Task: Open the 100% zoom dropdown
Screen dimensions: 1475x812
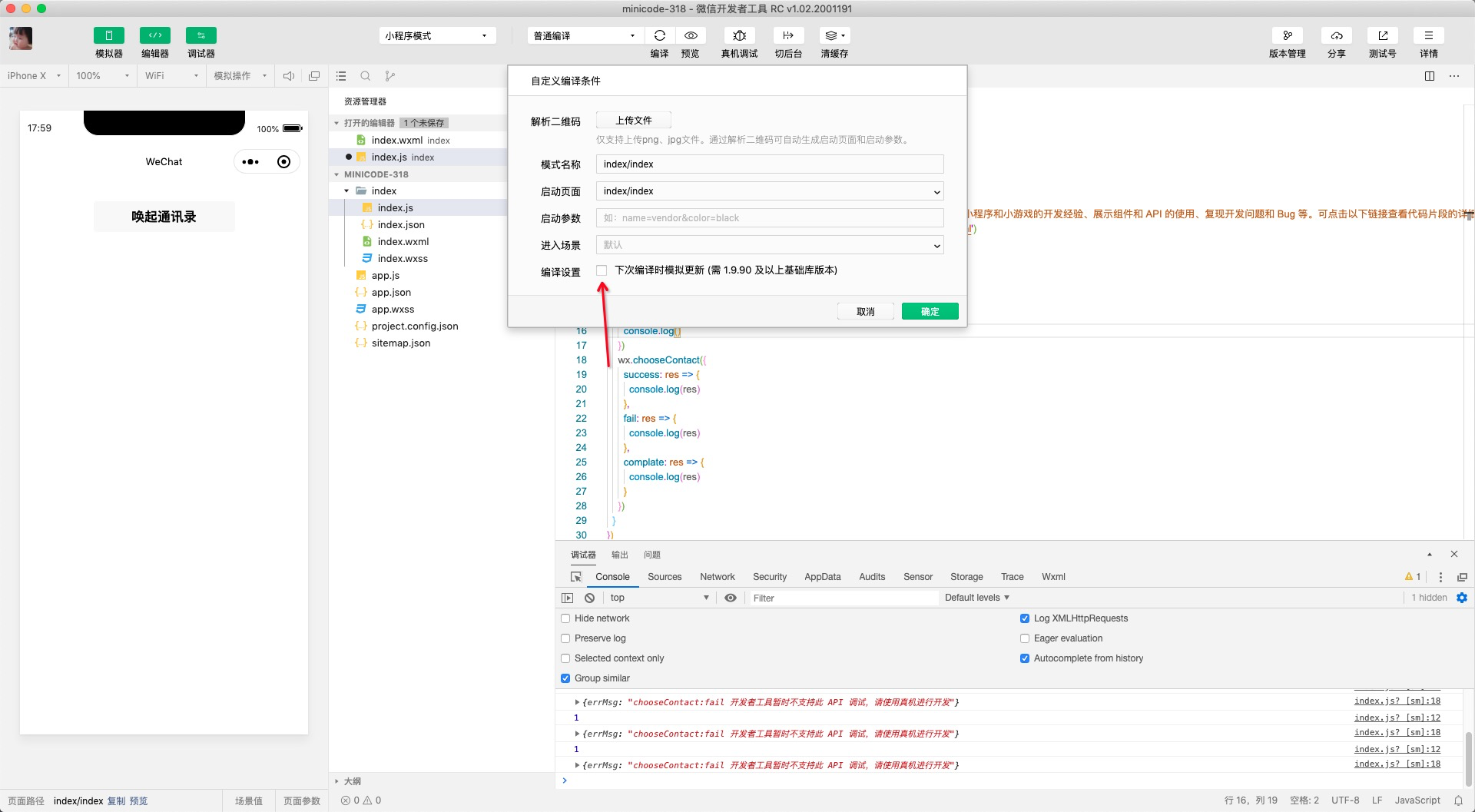Action: [102, 76]
